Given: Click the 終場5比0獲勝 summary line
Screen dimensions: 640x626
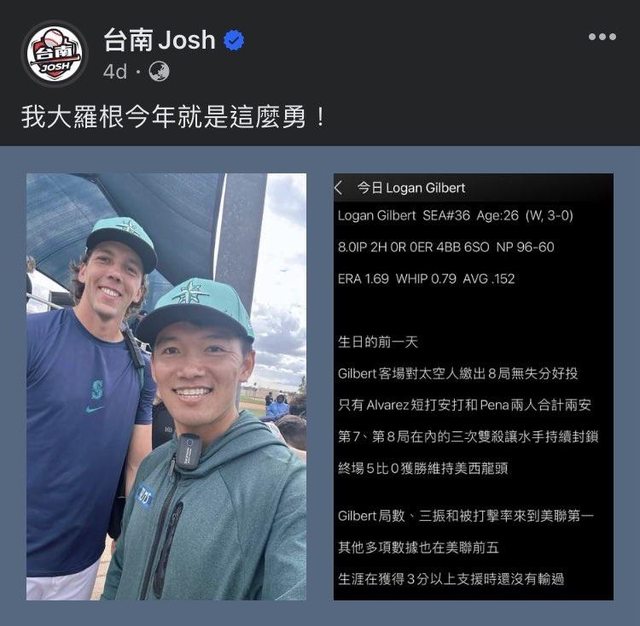Looking at the screenshot, I should [x=422, y=468].
